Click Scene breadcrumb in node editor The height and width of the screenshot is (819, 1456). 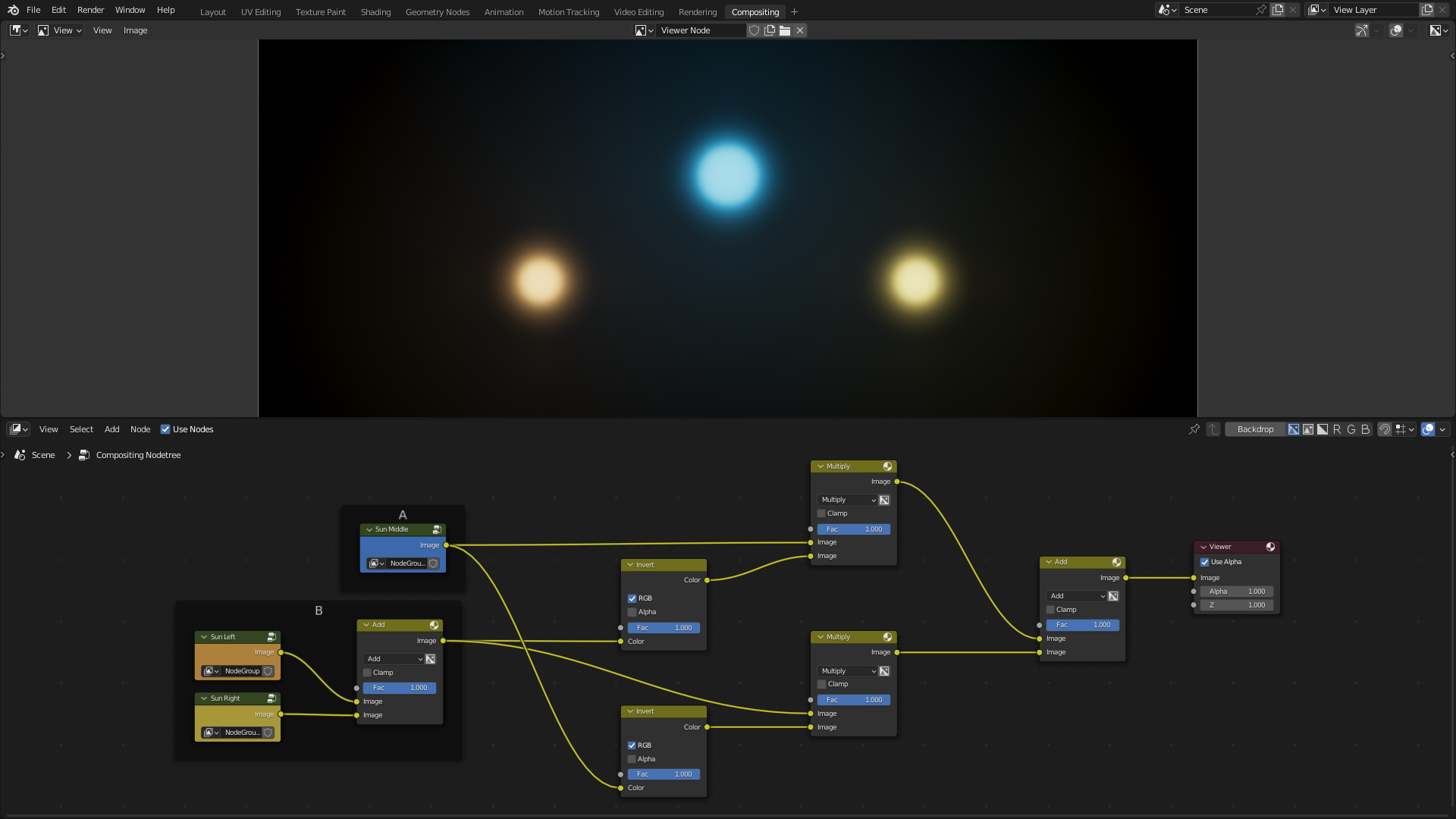point(43,455)
